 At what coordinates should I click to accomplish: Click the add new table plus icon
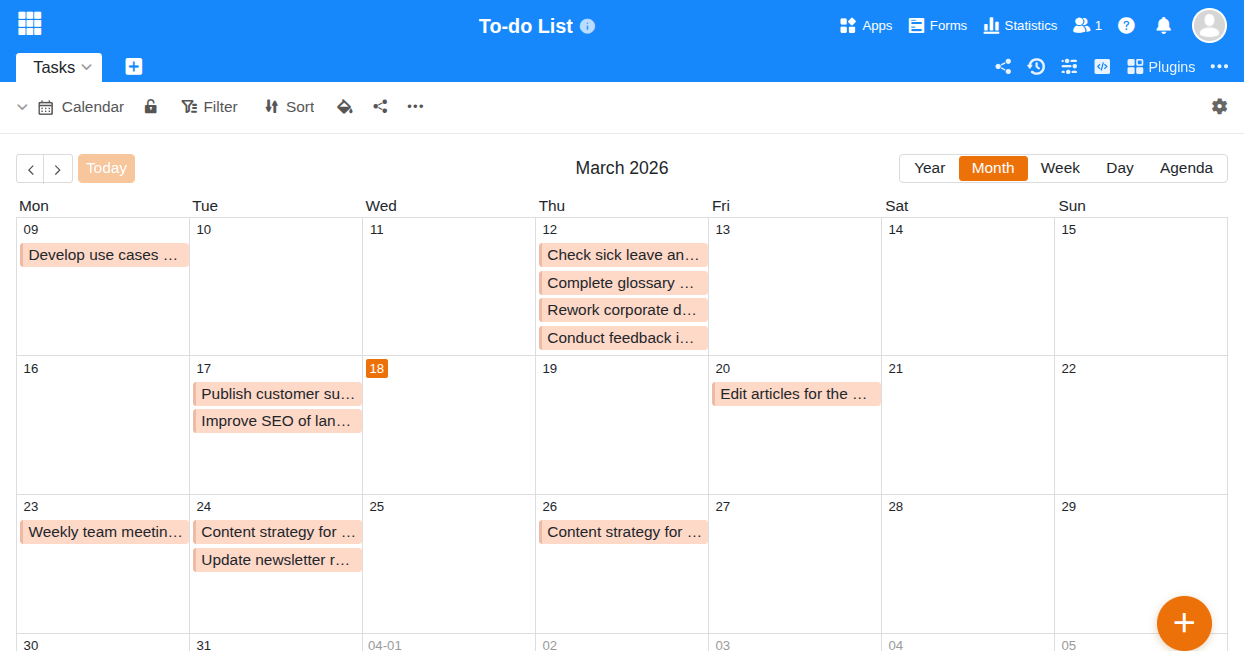coord(134,67)
